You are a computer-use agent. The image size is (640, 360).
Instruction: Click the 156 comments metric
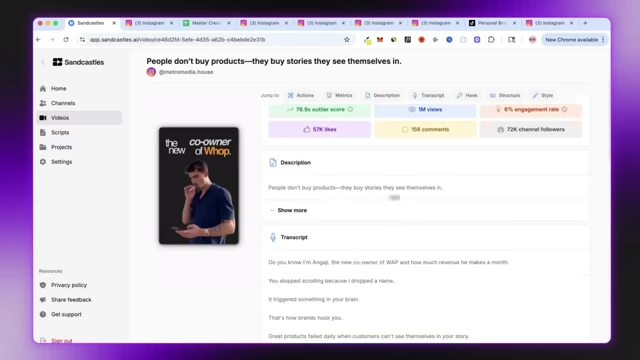pyautogui.click(x=425, y=129)
